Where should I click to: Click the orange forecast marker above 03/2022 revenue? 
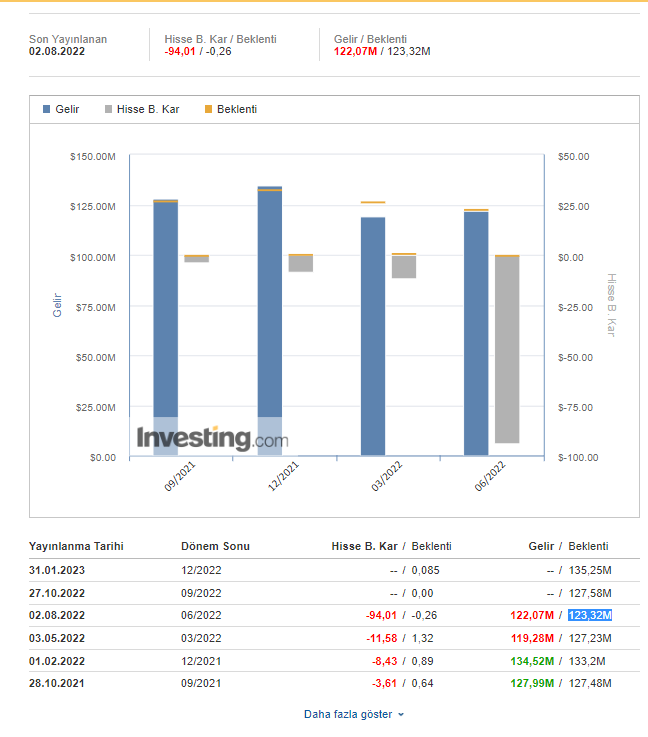click(372, 202)
